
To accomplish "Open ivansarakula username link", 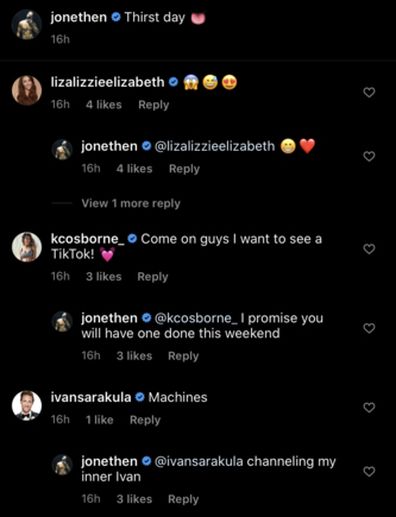I will [x=91, y=397].
